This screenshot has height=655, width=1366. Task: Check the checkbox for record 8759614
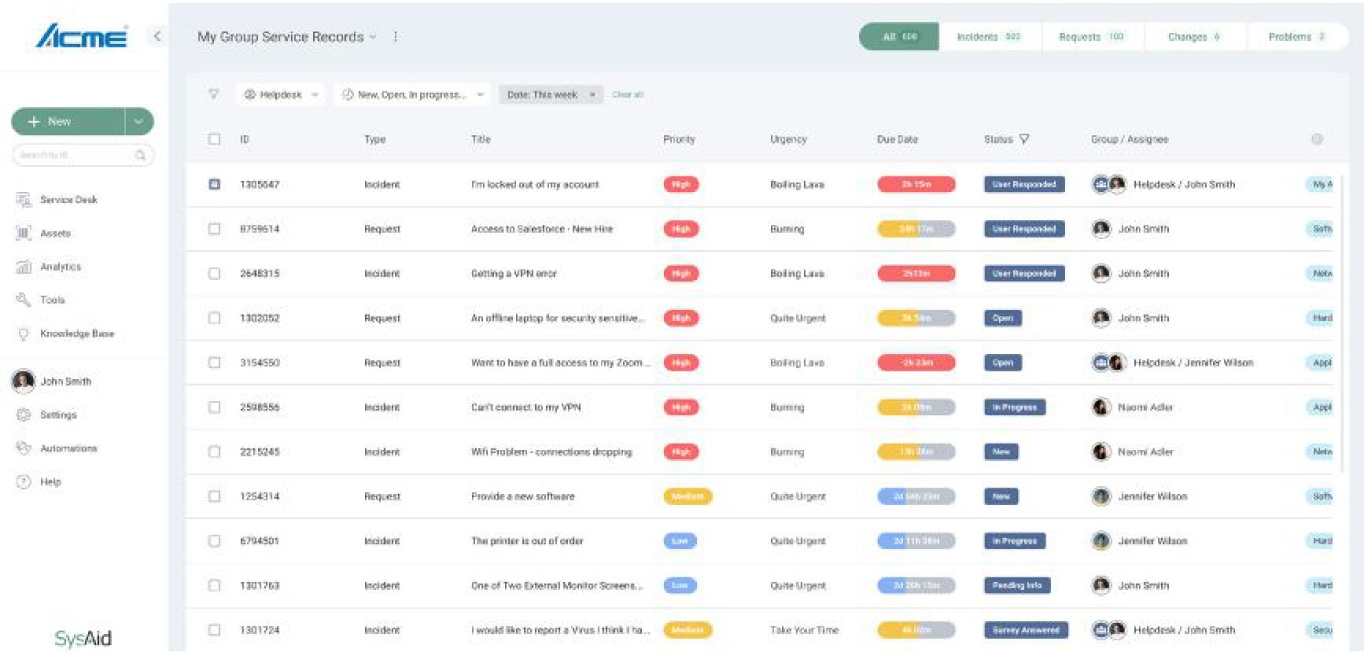coord(214,229)
